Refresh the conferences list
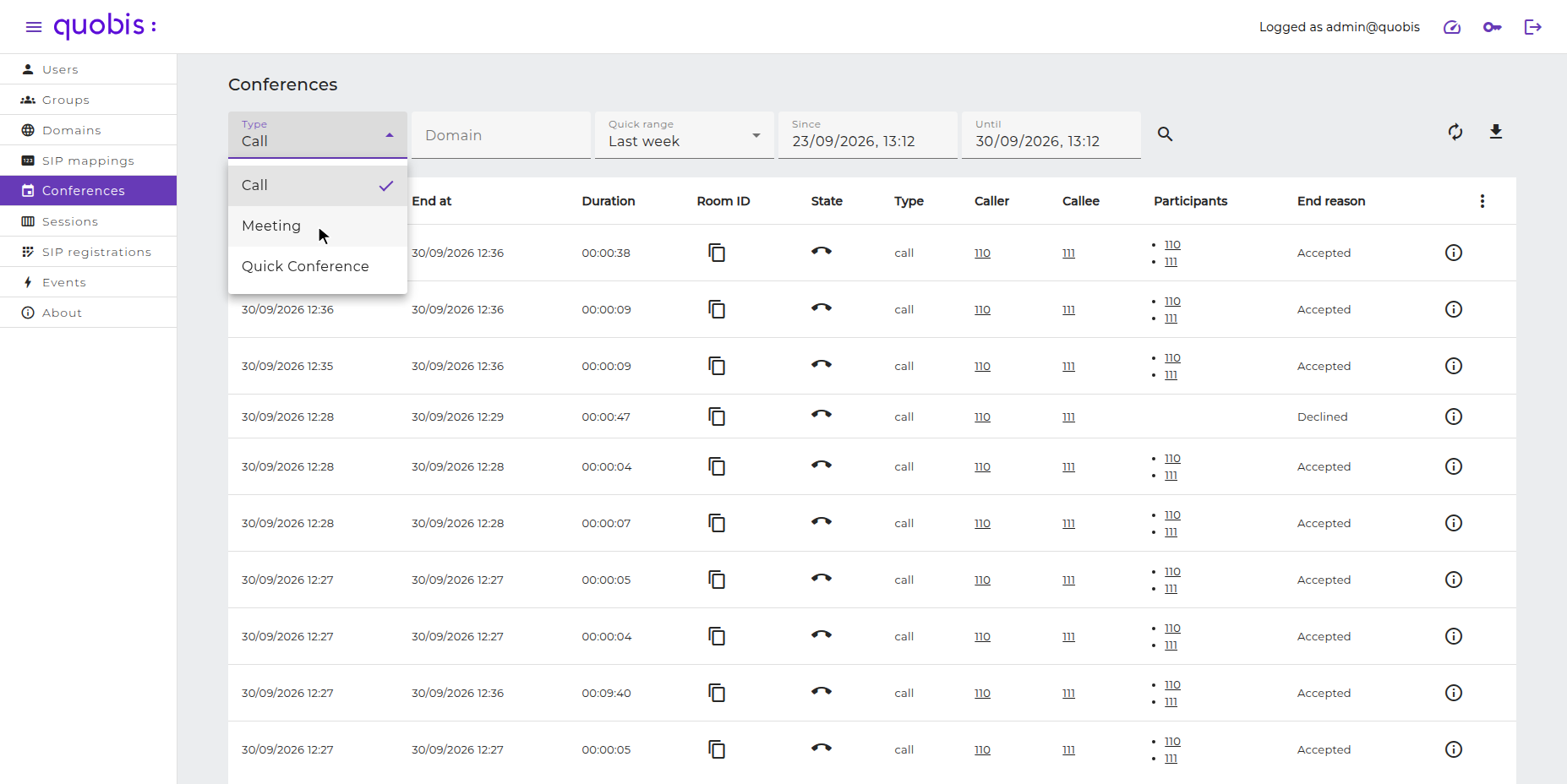 click(1455, 132)
